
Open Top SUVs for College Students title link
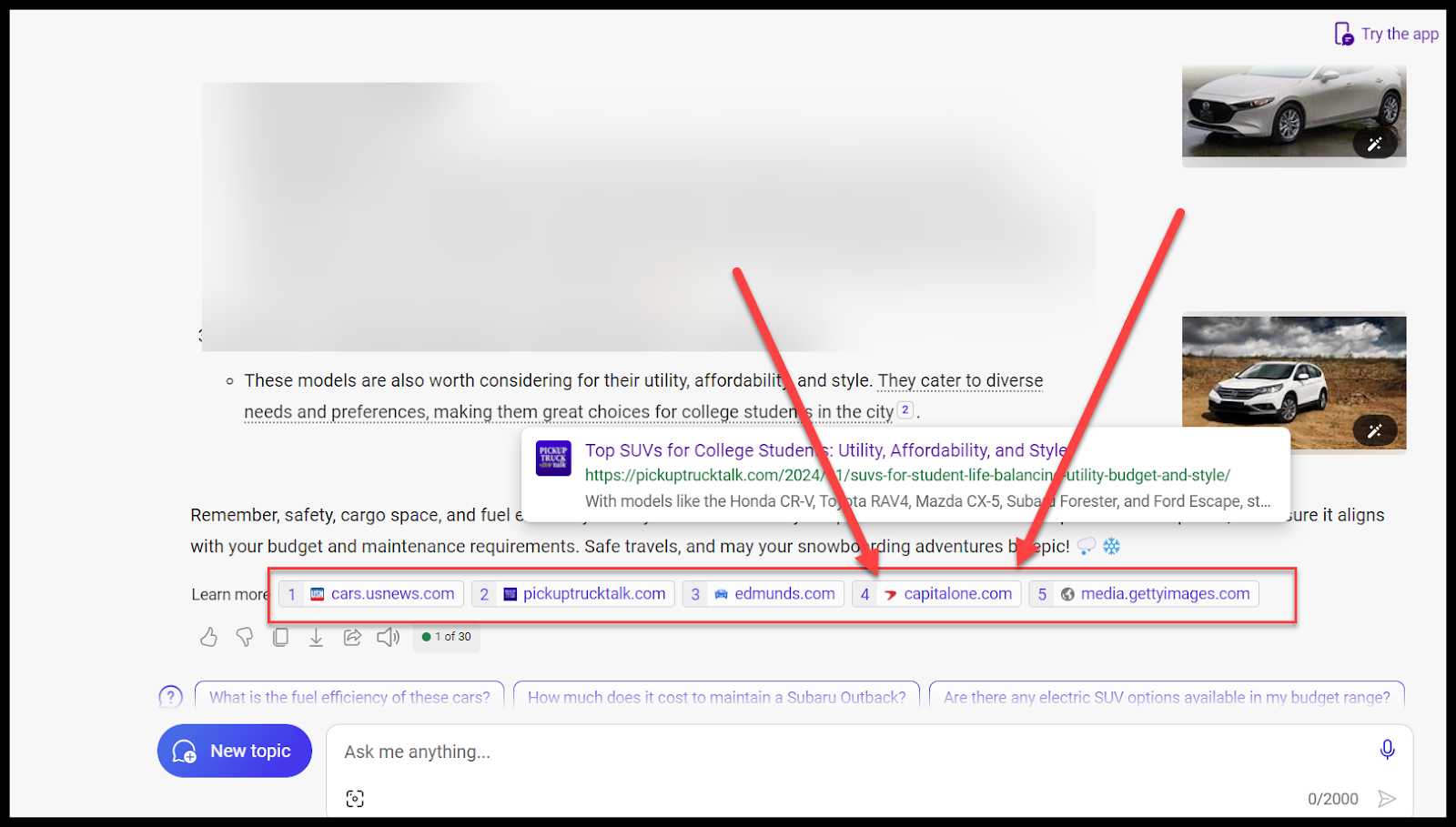(x=825, y=450)
